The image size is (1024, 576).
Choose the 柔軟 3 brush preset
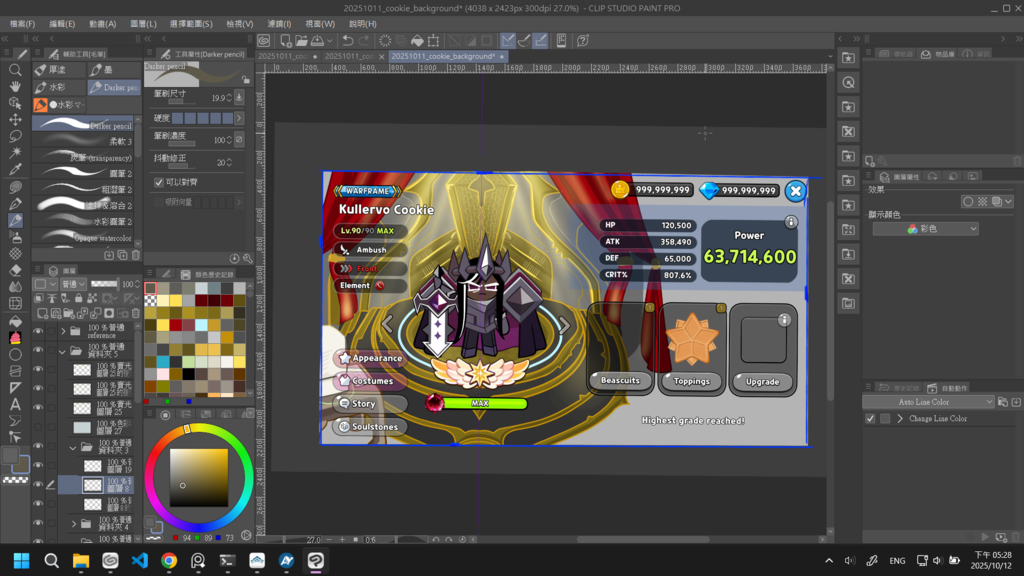coord(82,142)
